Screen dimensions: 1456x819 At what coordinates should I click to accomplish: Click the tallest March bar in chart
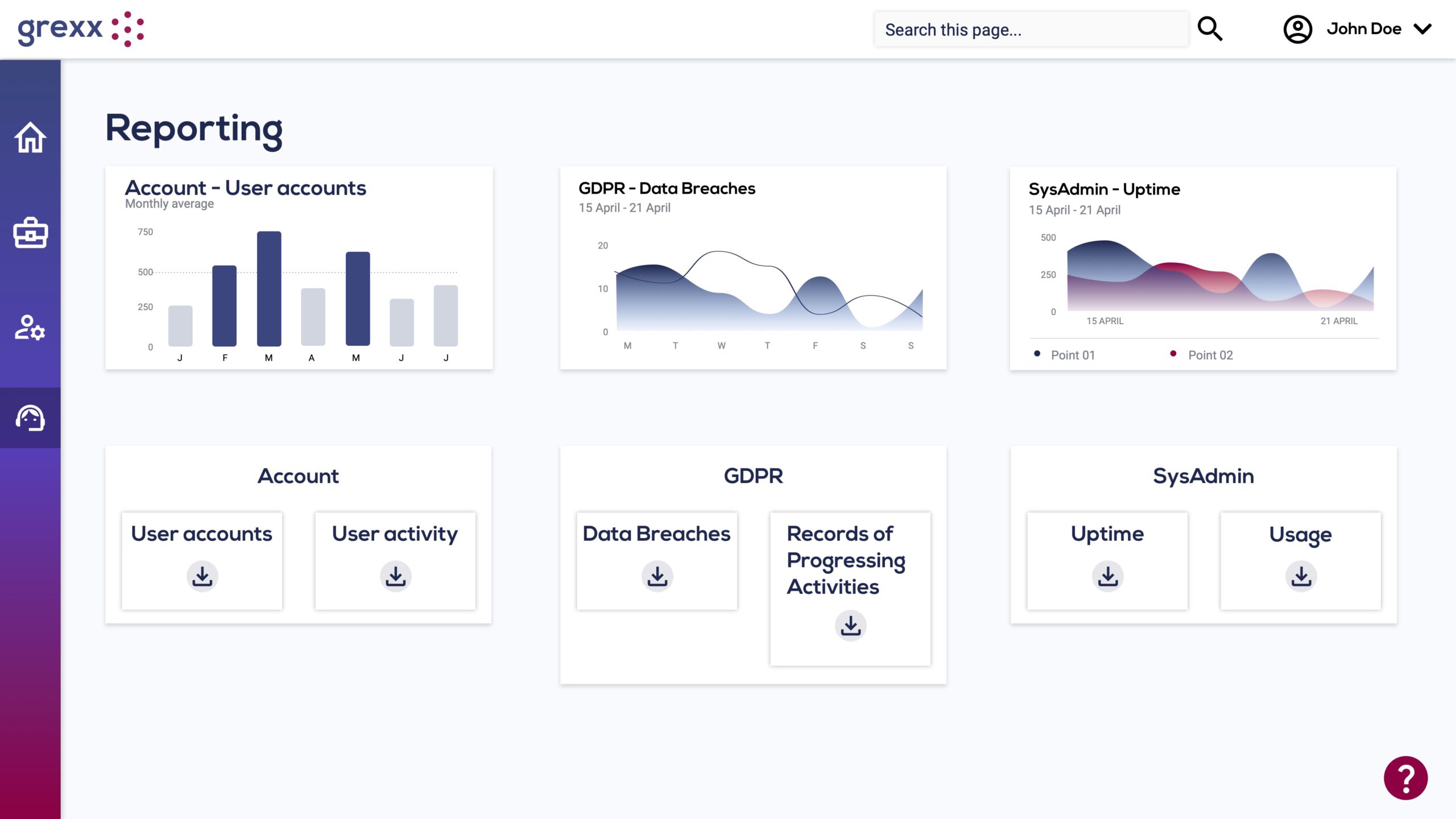269,288
